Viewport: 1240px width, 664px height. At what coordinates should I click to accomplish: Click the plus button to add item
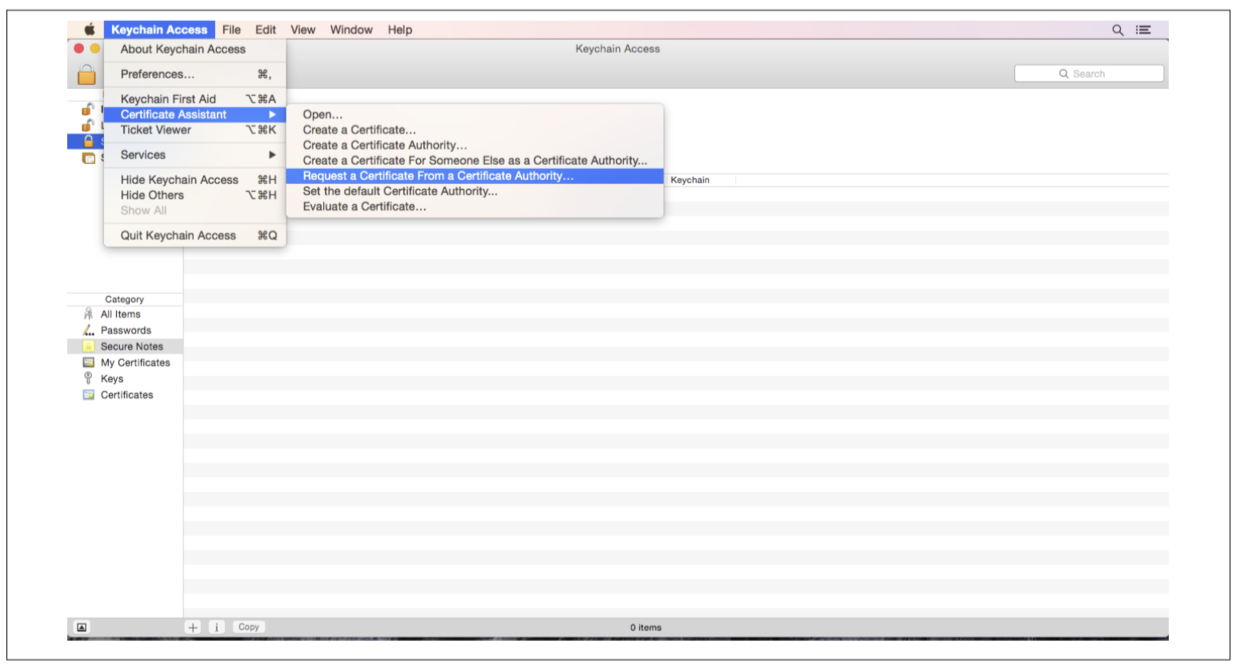click(193, 627)
